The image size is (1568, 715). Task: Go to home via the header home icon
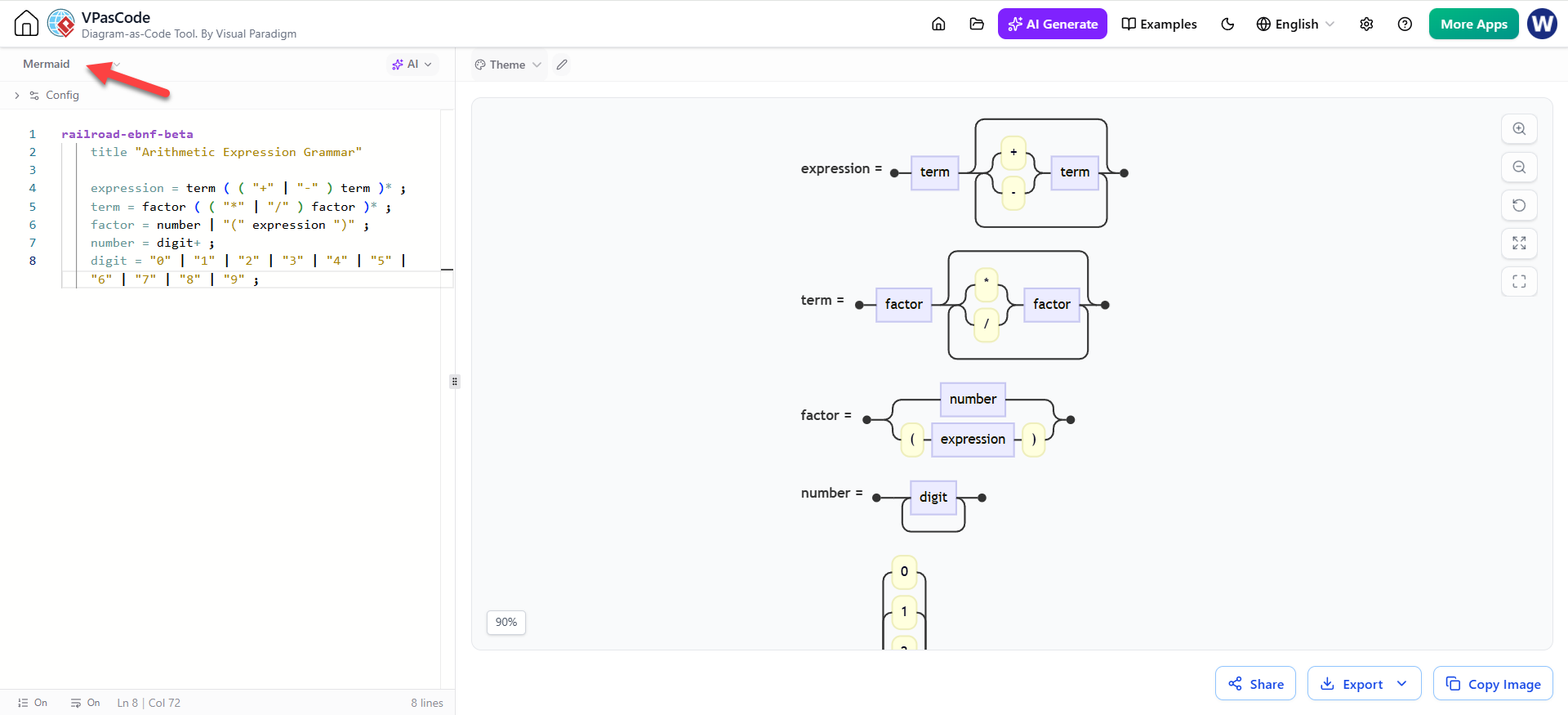(x=938, y=24)
